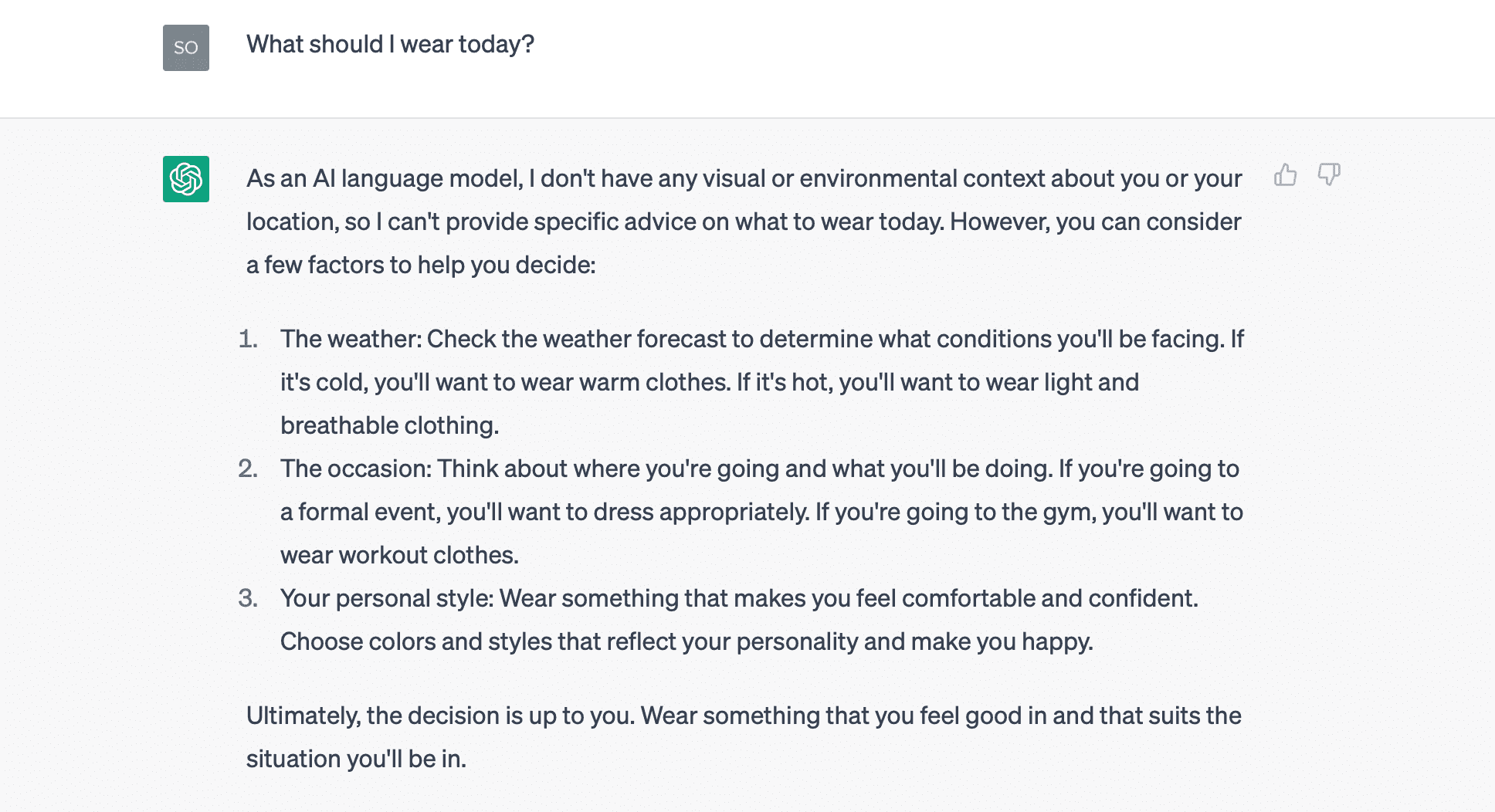Click list number 2 marker
The image size is (1495, 812).
pos(248,469)
